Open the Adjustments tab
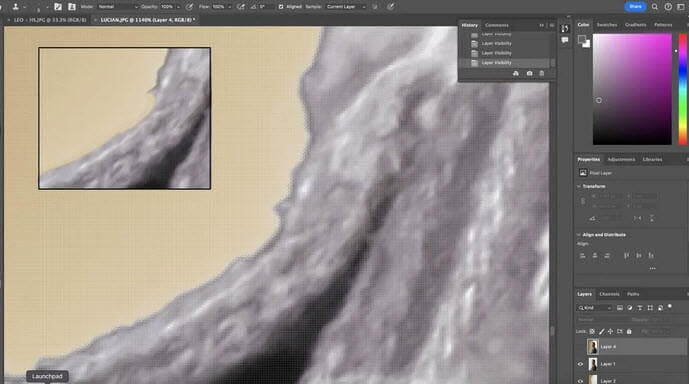 pyautogui.click(x=621, y=159)
